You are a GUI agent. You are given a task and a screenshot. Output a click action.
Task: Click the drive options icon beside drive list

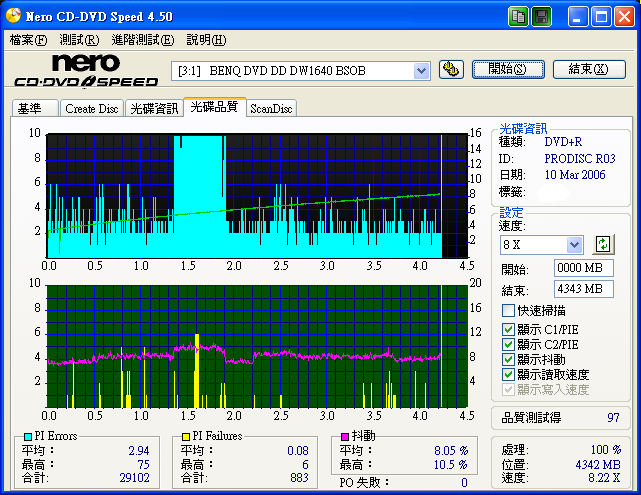coord(451,69)
